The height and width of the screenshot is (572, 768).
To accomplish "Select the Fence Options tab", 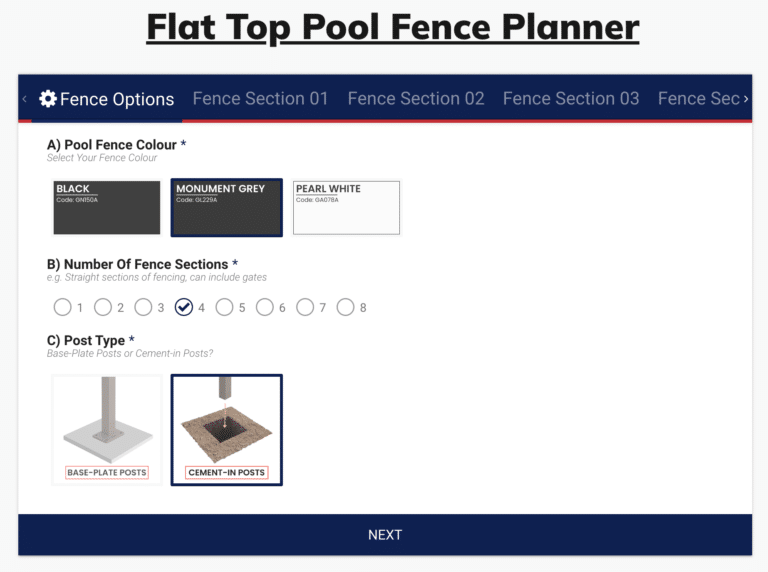I will tap(107, 99).
